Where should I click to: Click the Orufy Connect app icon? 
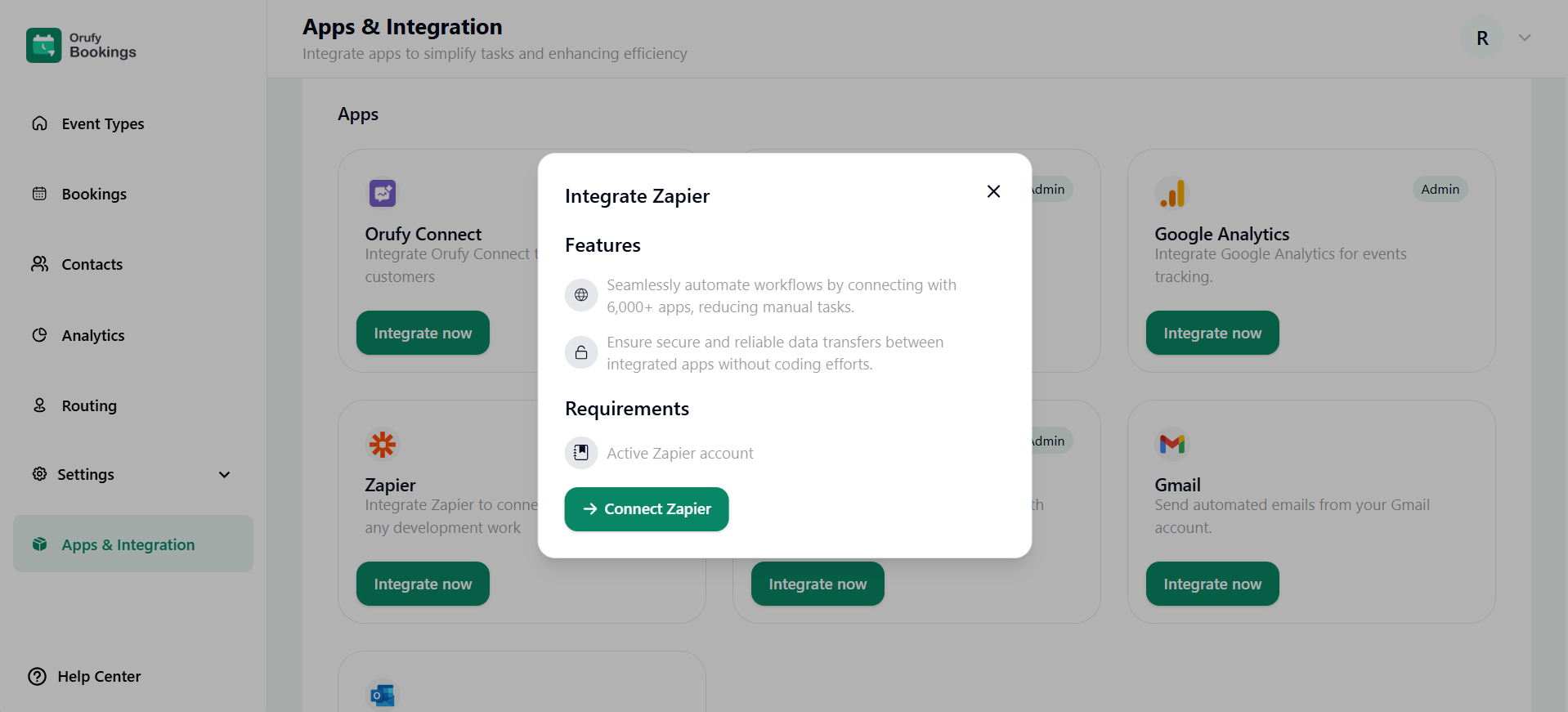click(x=382, y=194)
